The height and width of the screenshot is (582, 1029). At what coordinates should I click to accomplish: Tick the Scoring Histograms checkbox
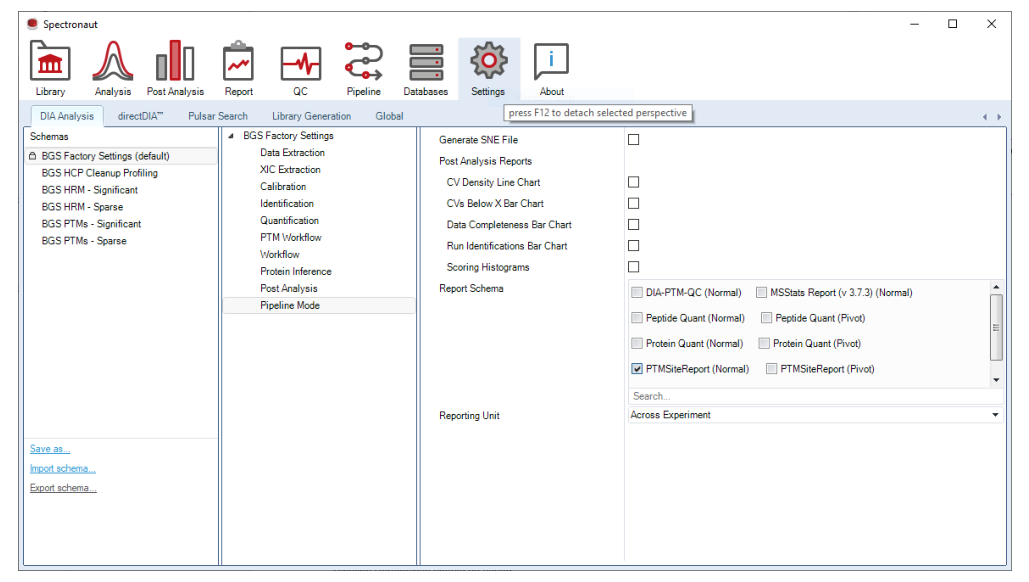pos(633,267)
